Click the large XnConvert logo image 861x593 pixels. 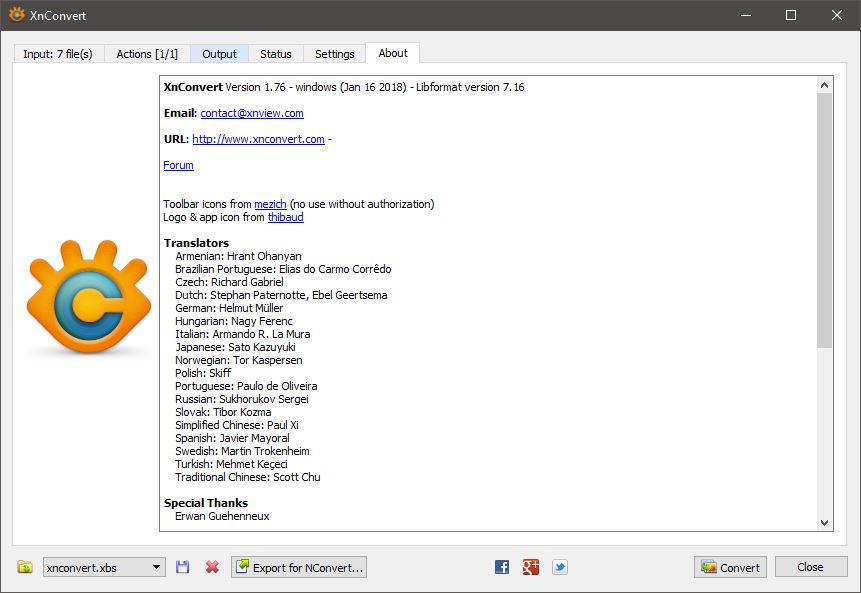pos(89,296)
